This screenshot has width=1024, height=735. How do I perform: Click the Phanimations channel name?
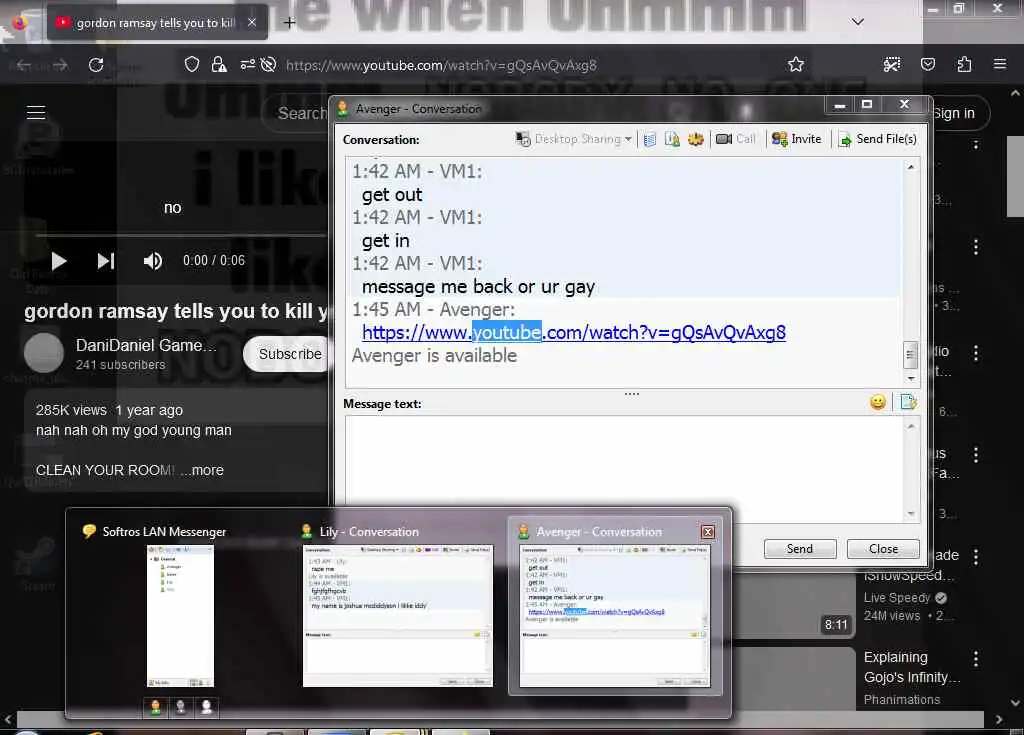[x=902, y=700]
